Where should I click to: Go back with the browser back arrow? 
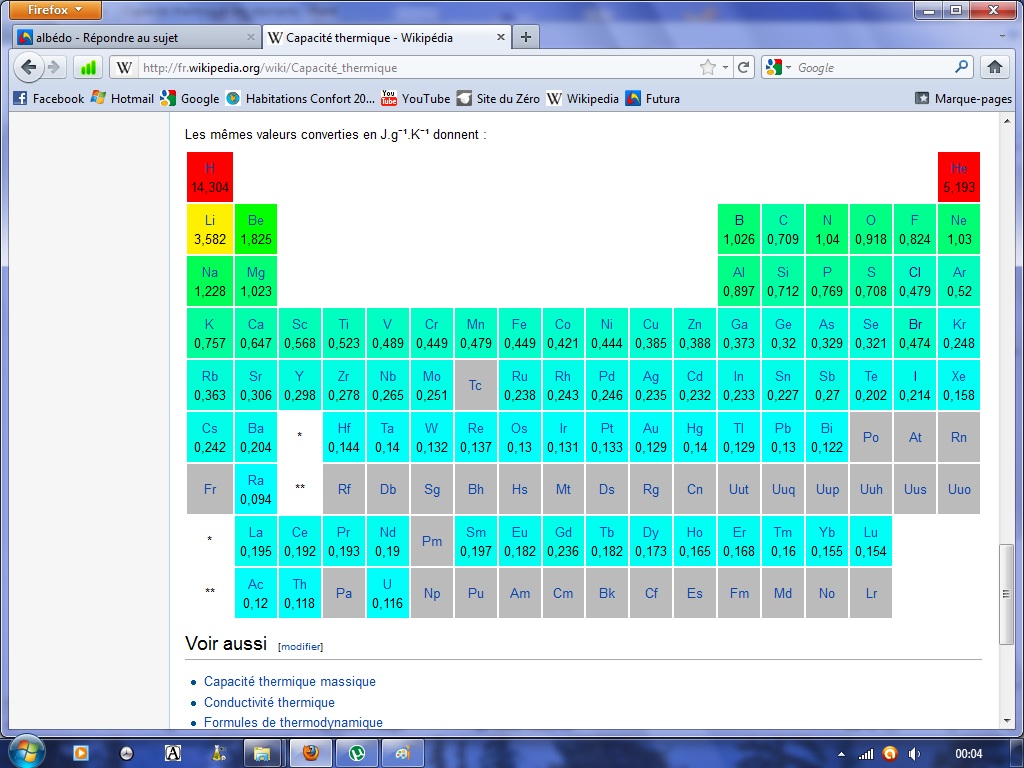click(x=29, y=67)
